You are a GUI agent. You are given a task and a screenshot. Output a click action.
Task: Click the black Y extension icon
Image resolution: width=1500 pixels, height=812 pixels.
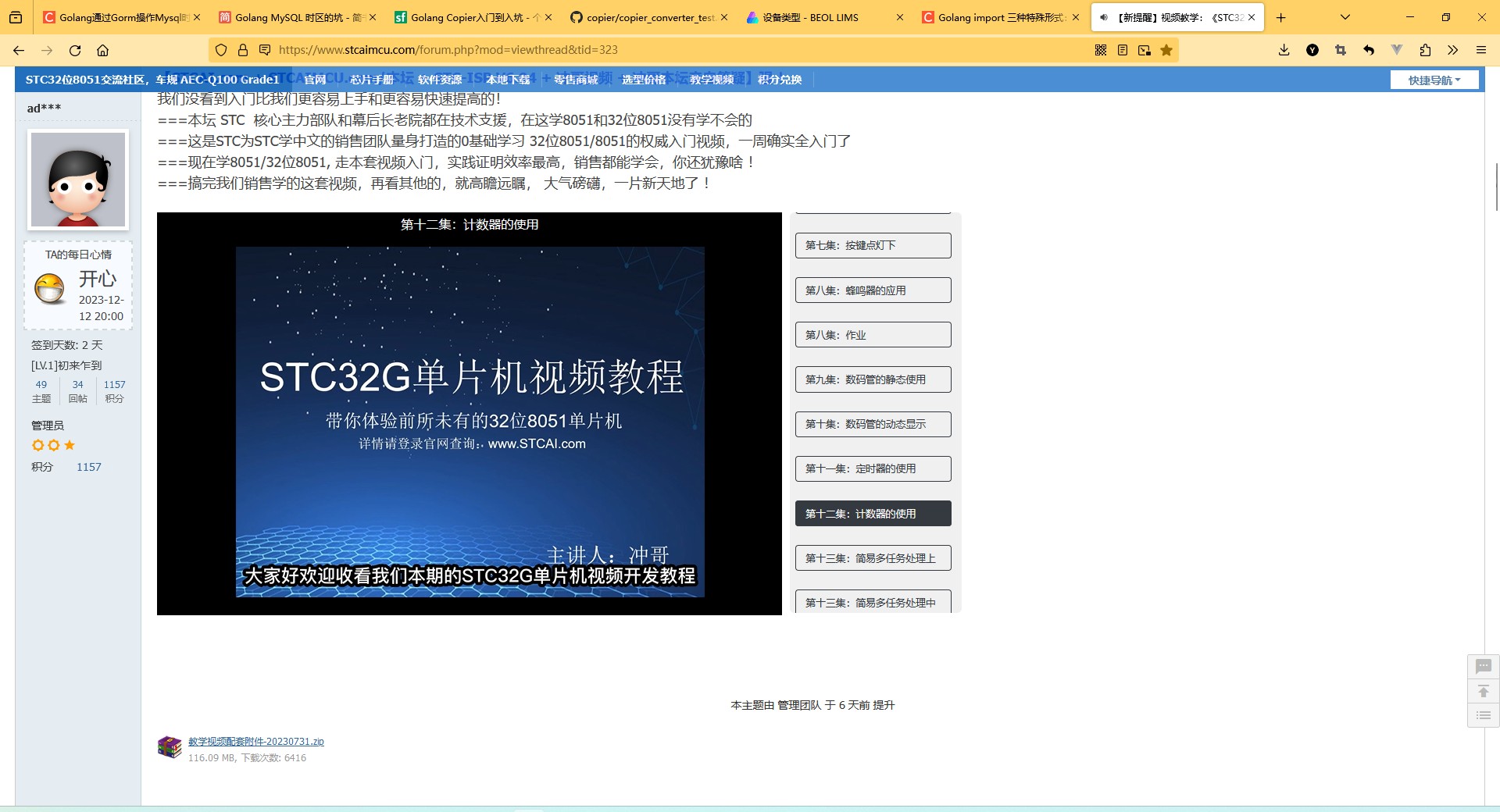[x=1312, y=50]
